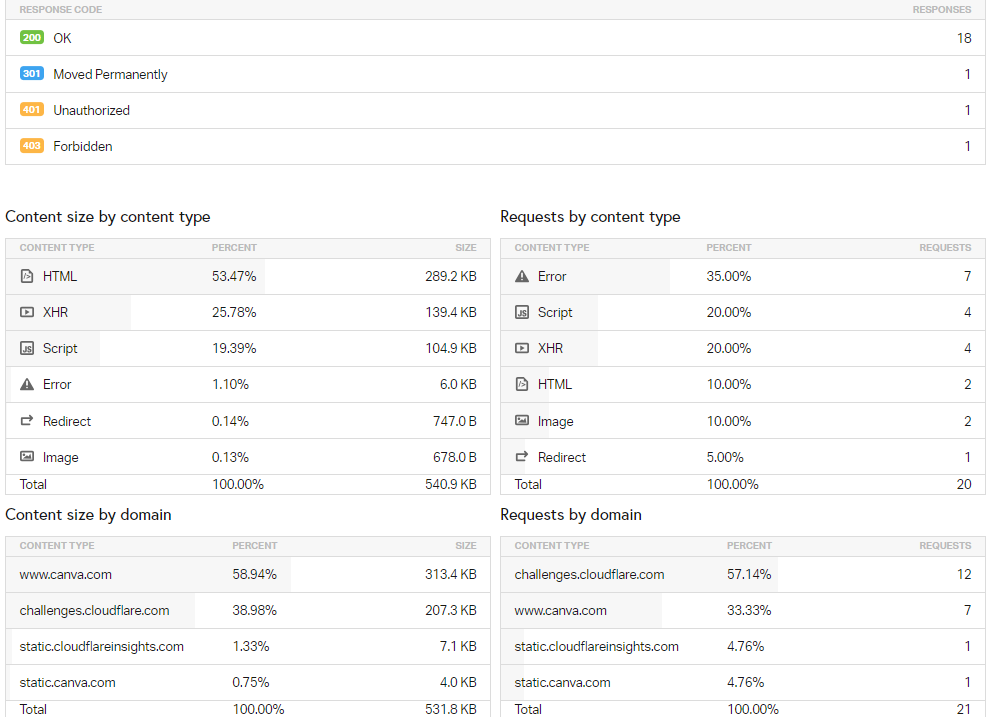Click the 5.00% Redirect requests percent

tap(725, 457)
